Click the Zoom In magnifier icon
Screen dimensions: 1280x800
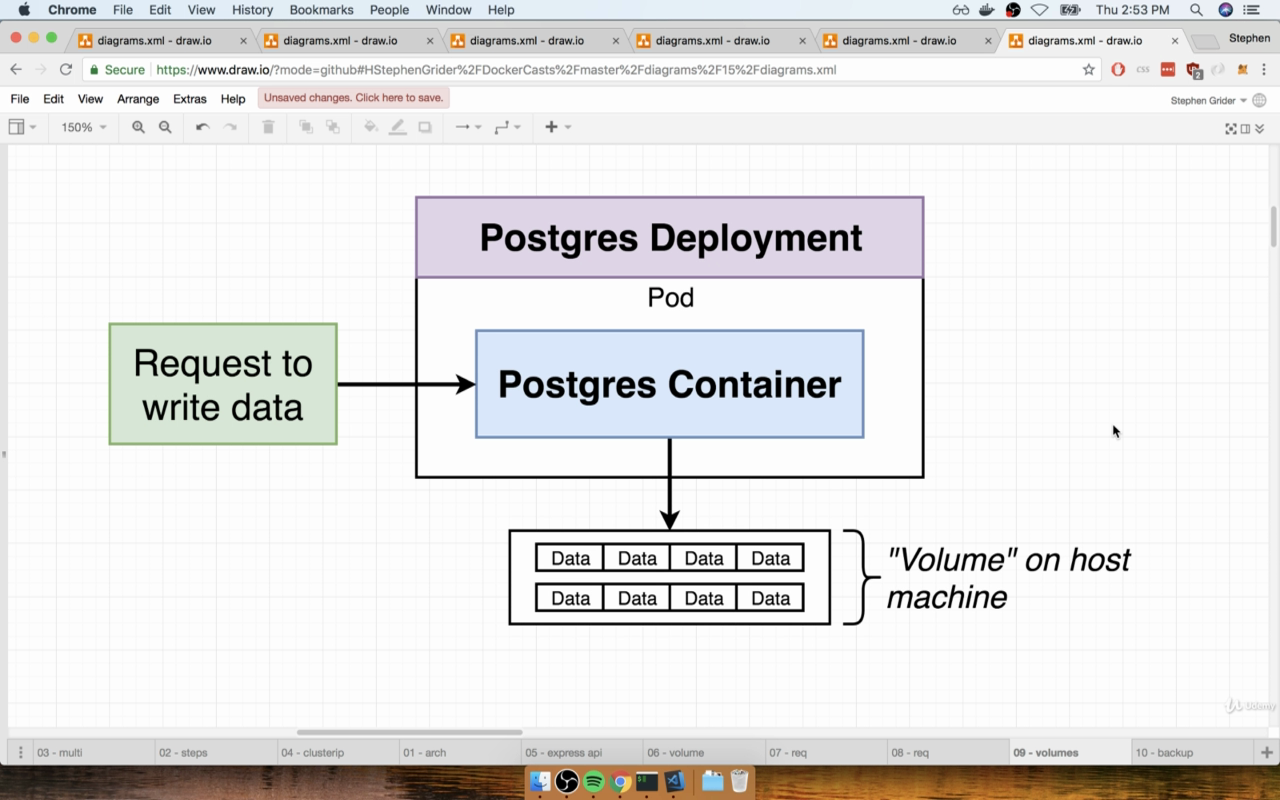click(138, 127)
